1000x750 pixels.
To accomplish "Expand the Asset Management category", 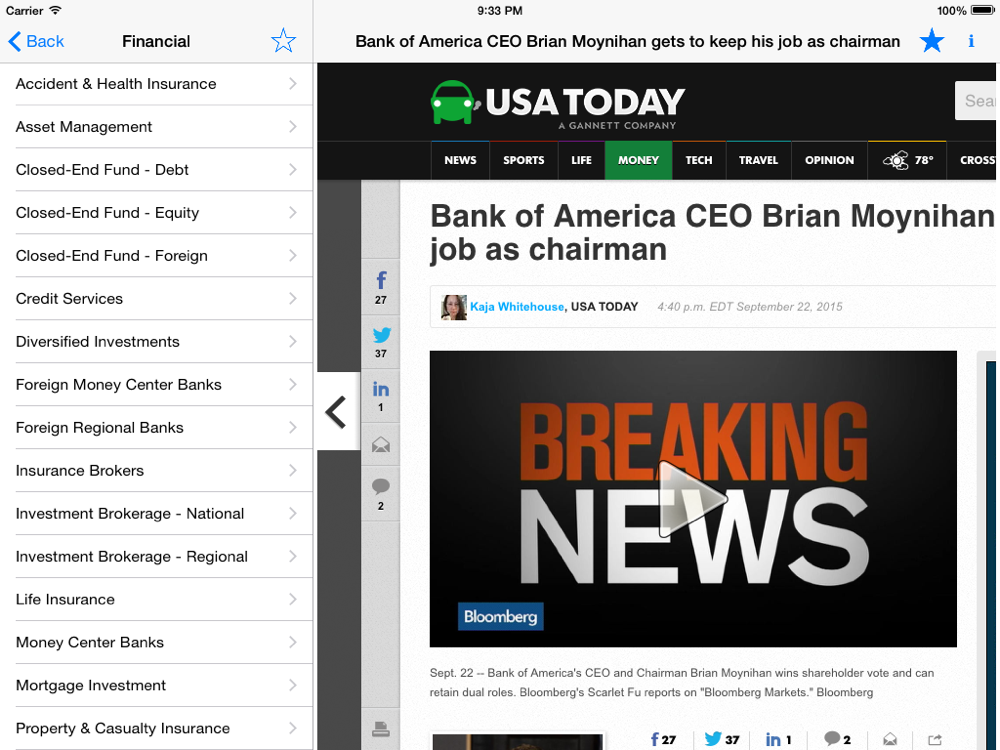I will tap(156, 127).
